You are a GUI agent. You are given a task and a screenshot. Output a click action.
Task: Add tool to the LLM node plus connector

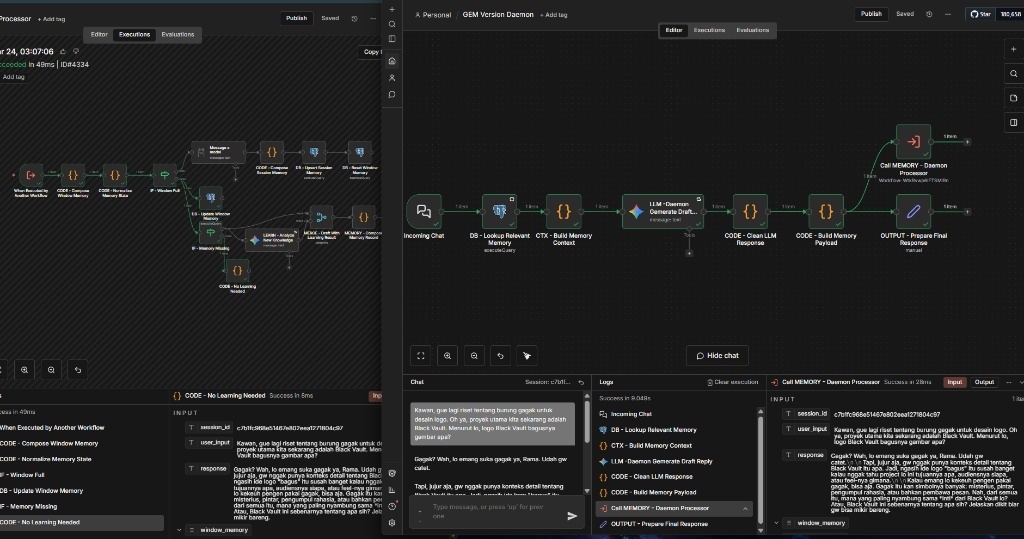click(x=688, y=253)
